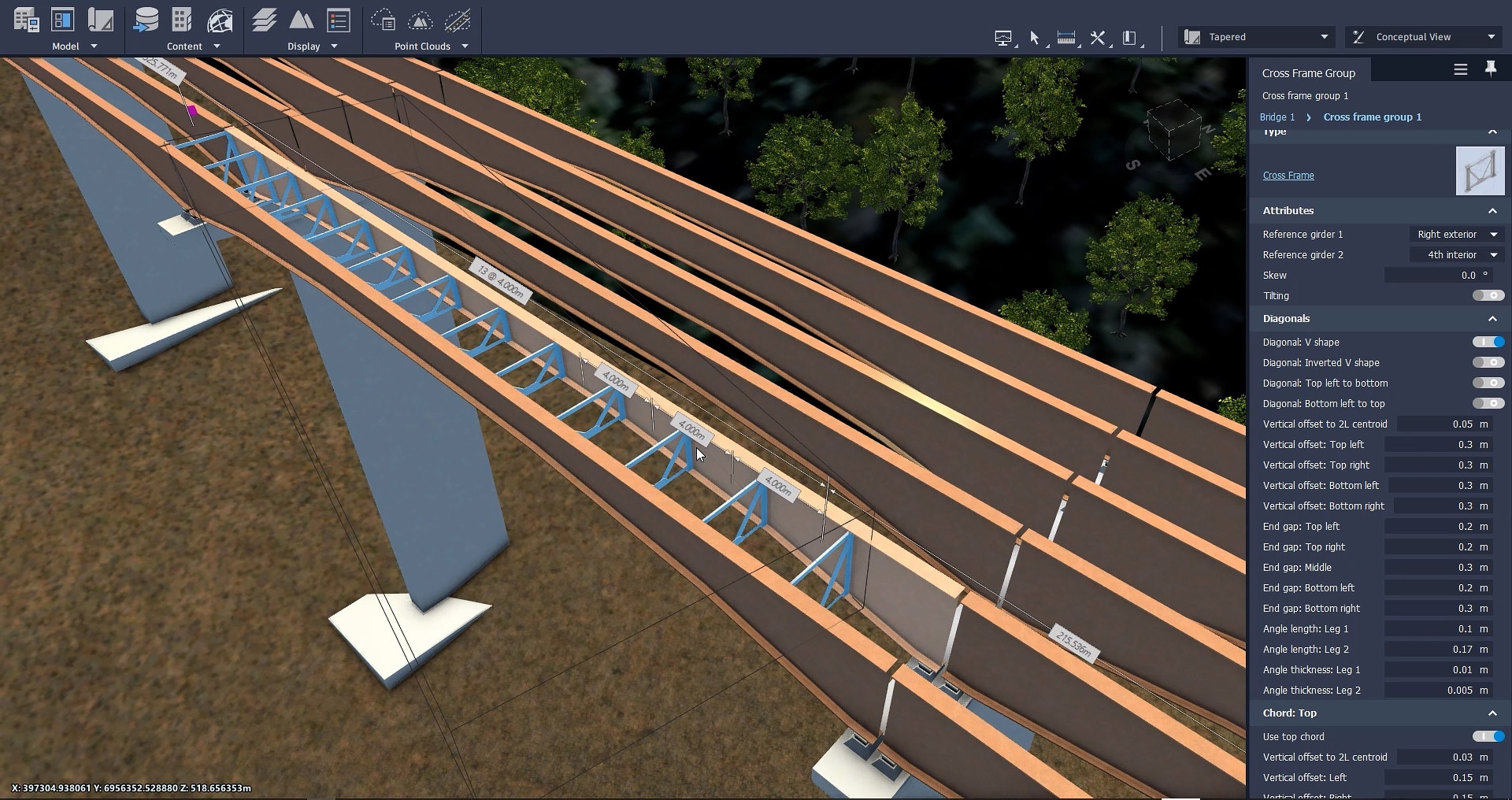Image resolution: width=1512 pixels, height=800 pixels.
Task: Collapse the Attributes section
Action: [1492, 210]
